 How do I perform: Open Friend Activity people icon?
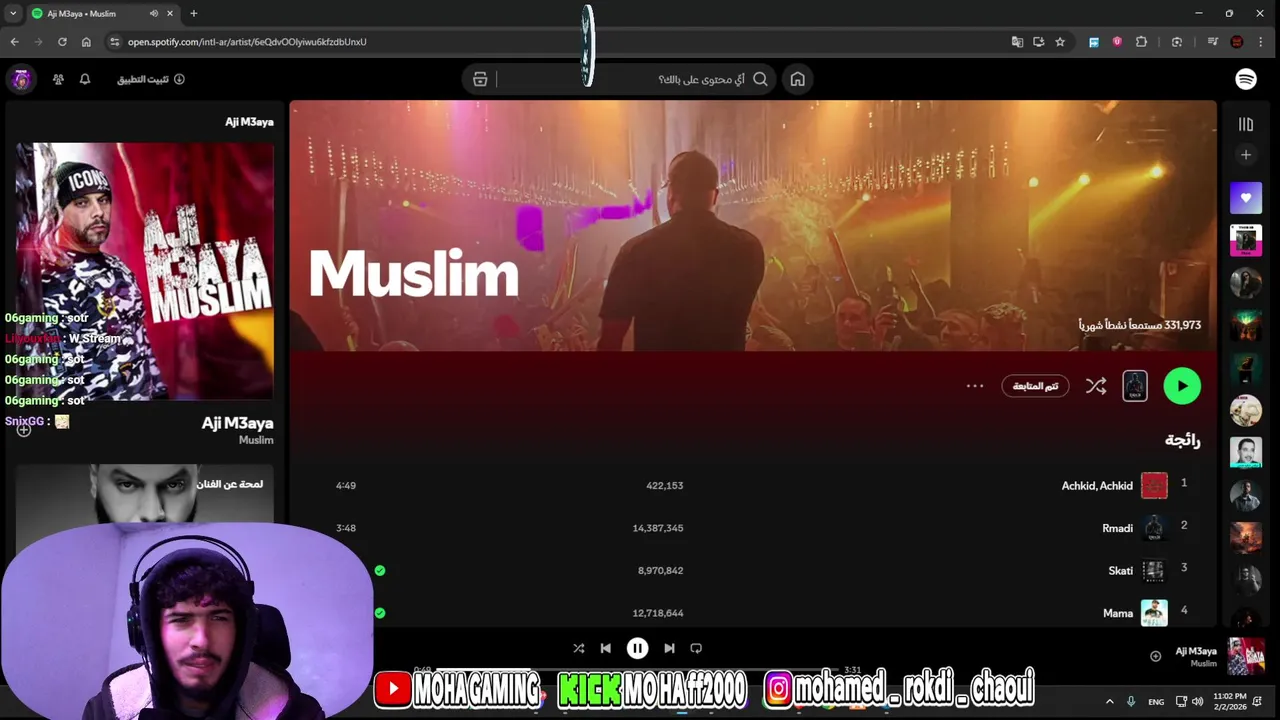[x=58, y=79]
